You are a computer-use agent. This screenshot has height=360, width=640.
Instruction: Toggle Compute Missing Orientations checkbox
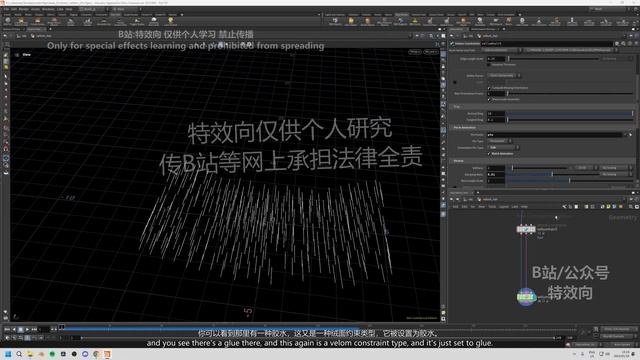pyautogui.click(x=489, y=88)
